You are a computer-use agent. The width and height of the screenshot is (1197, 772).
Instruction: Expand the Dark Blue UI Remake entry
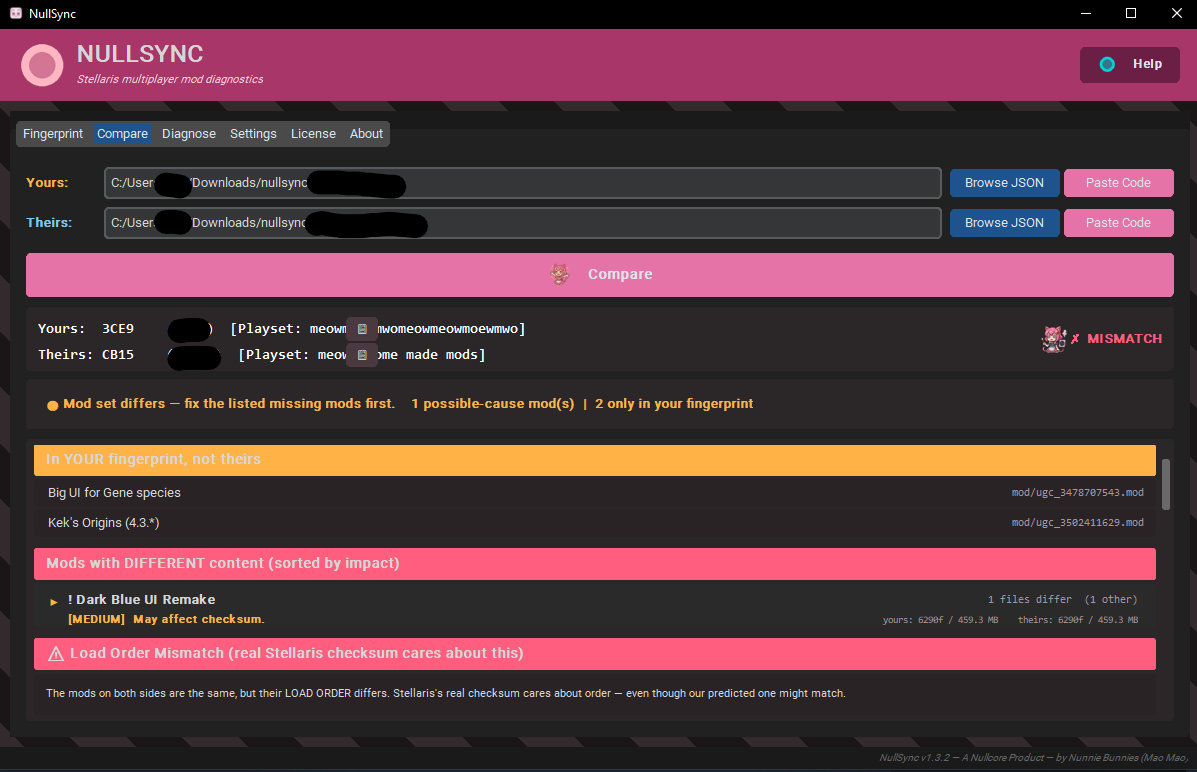click(x=53, y=602)
